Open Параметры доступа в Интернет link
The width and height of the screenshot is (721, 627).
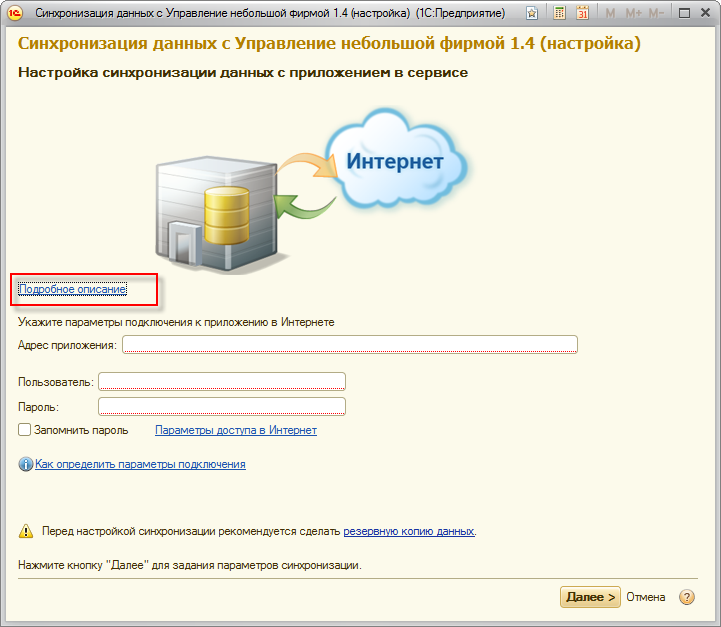pos(236,430)
